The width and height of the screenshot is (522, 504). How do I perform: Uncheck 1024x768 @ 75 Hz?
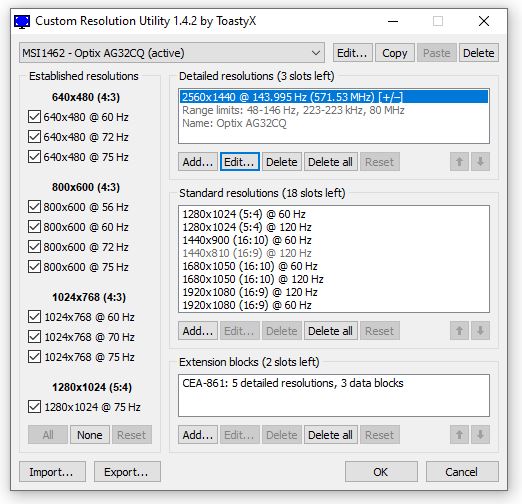(x=34, y=357)
